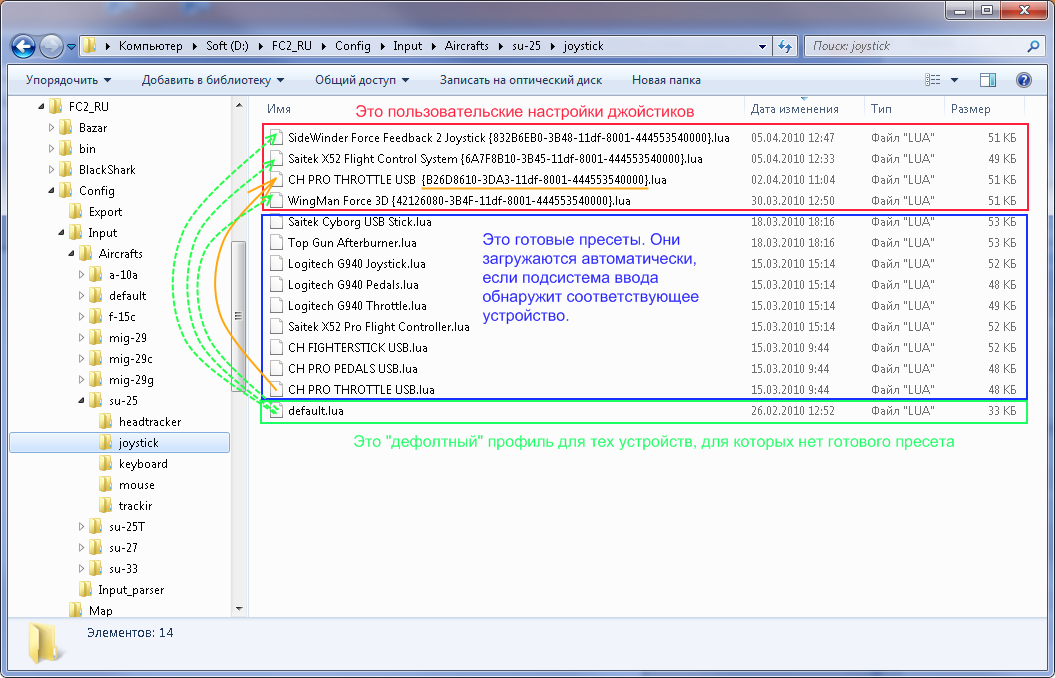This screenshot has height=678, width=1055.
Task: Select the Input_parser folder in tree
Action: [x=131, y=590]
